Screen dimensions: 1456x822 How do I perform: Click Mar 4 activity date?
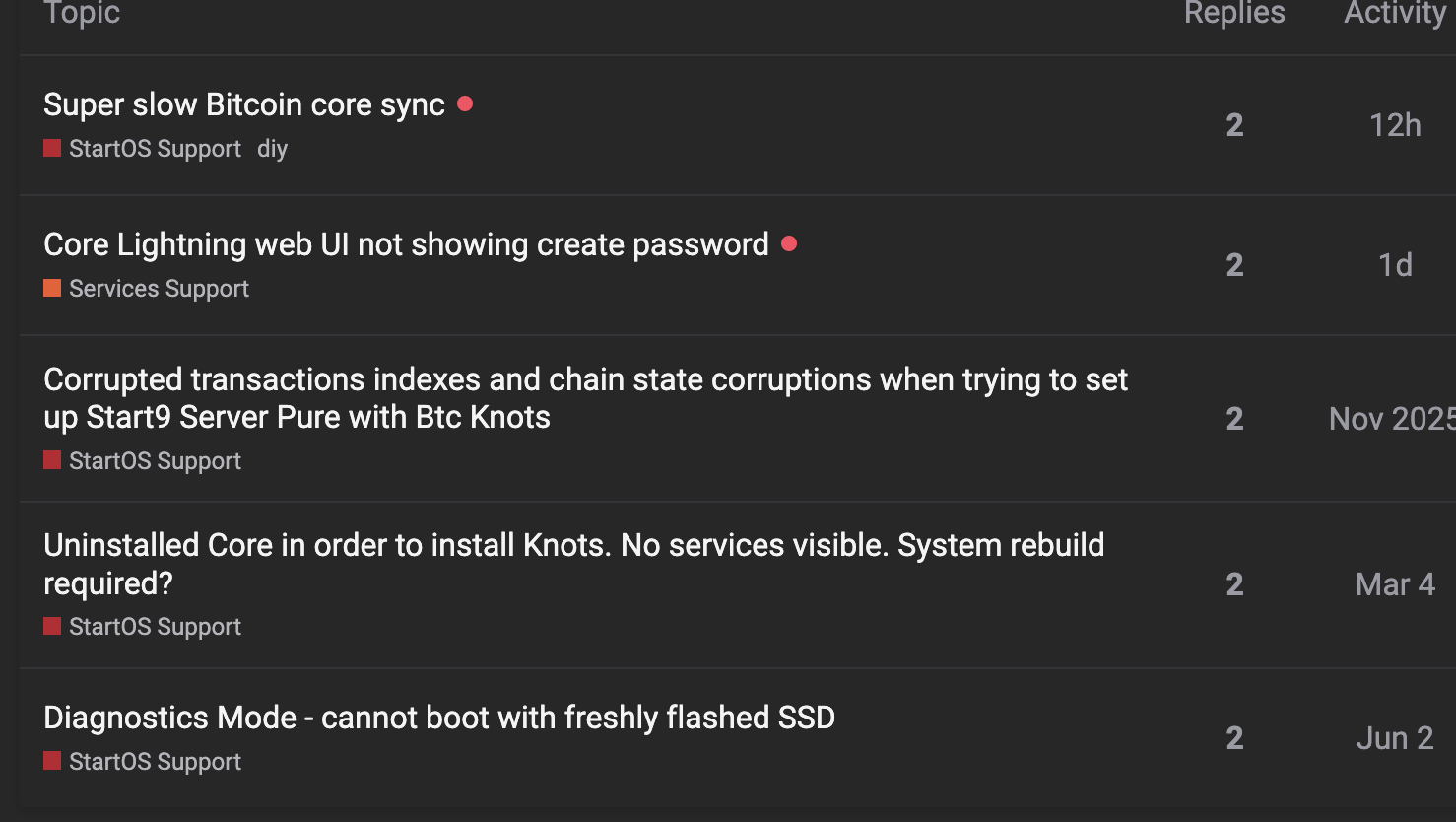click(x=1395, y=584)
